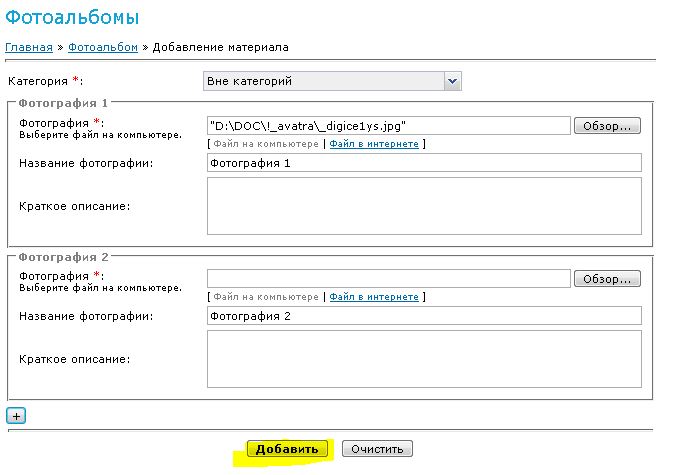Screen dimensions: 676x475
Task: Click name field containing Фотография 1
Action: tap(424, 163)
